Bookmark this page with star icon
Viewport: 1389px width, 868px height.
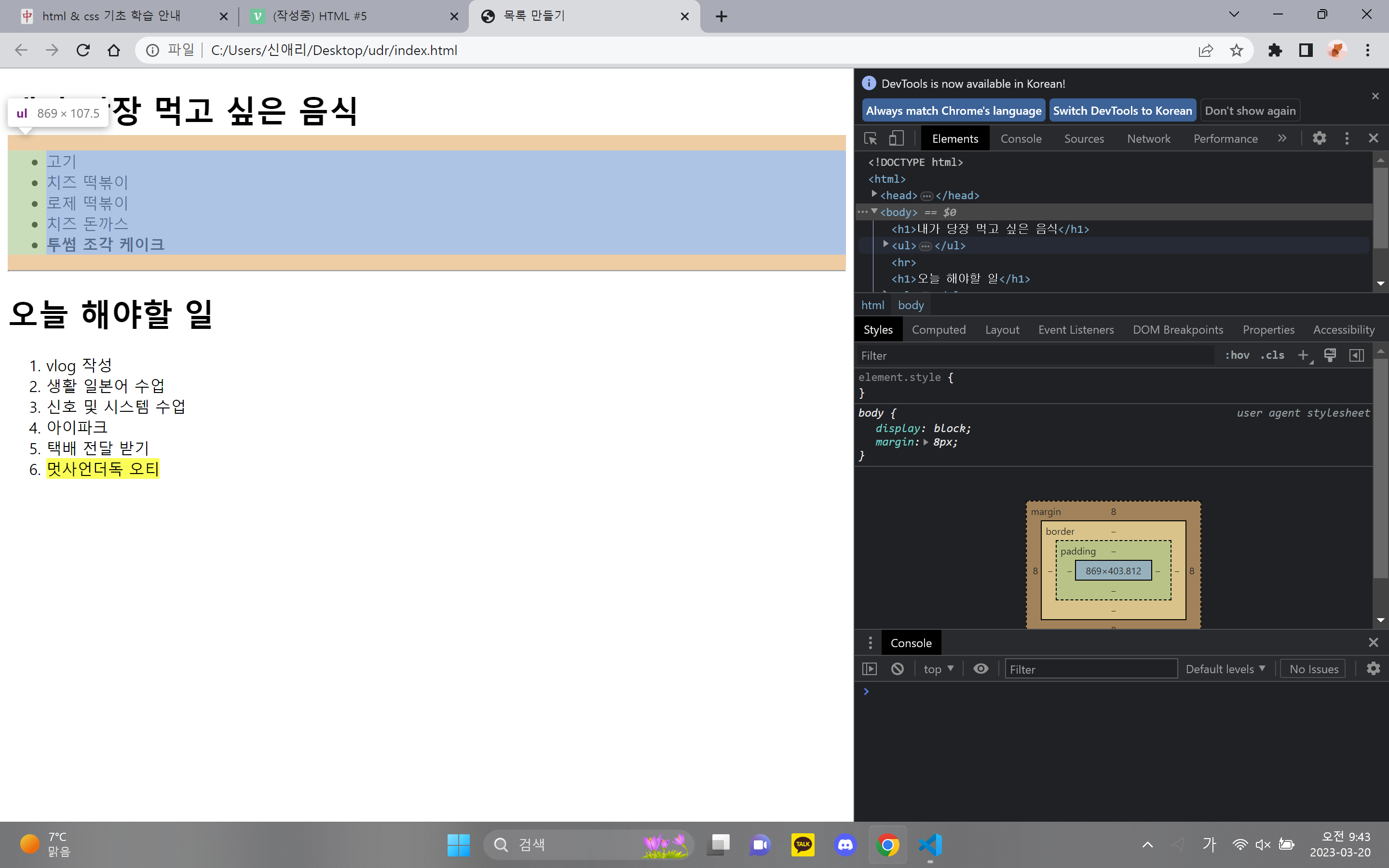(1236, 51)
